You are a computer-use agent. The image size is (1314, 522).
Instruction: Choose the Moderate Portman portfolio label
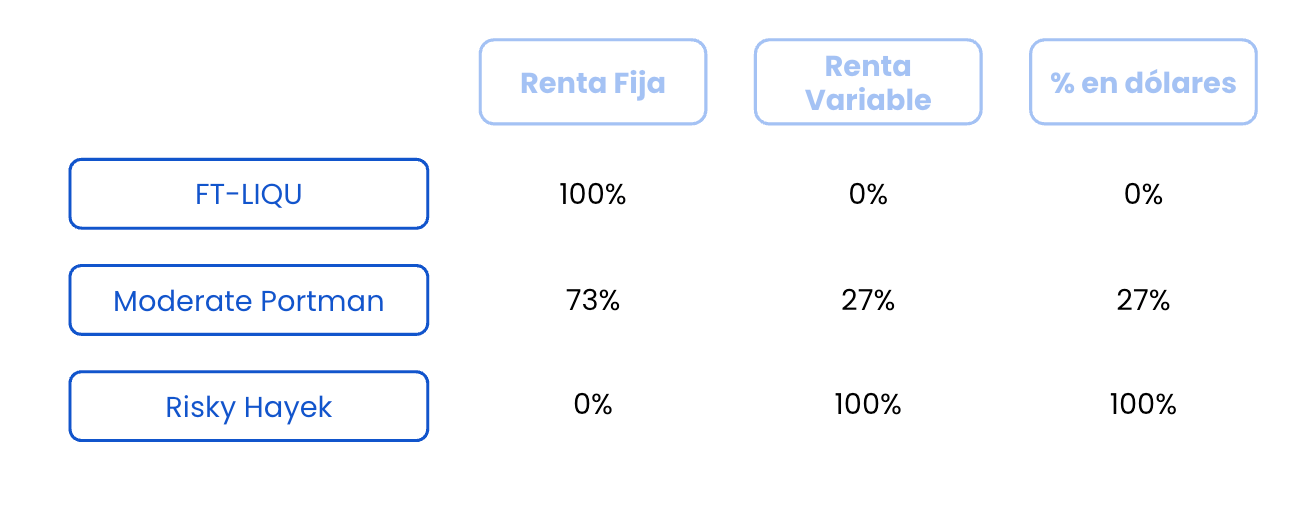(249, 300)
